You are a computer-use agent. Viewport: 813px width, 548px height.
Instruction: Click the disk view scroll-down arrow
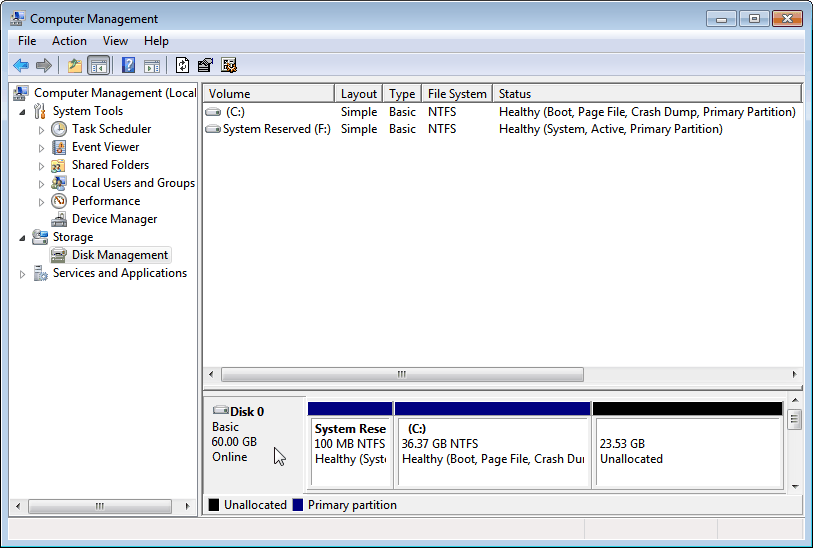(795, 487)
